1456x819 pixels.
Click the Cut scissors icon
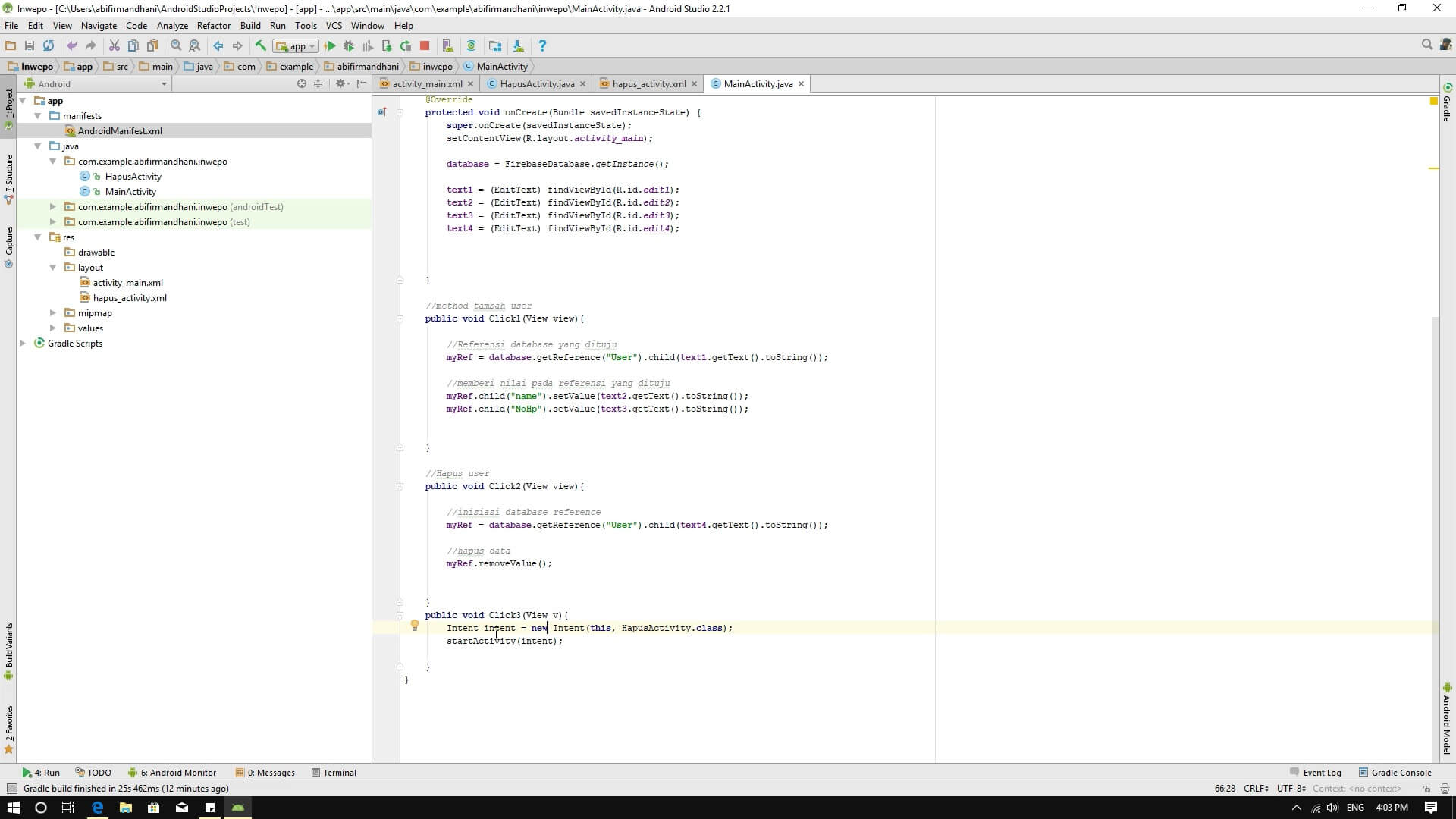point(114,46)
